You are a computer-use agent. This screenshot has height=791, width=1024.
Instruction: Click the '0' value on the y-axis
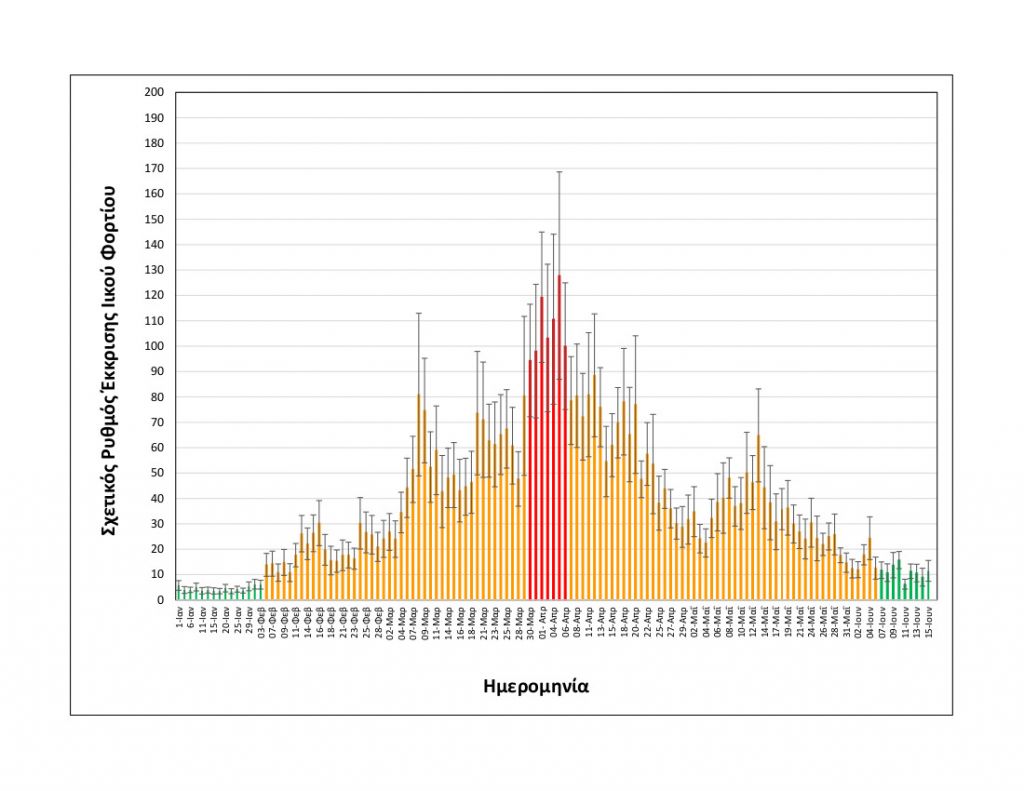(x=160, y=600)
